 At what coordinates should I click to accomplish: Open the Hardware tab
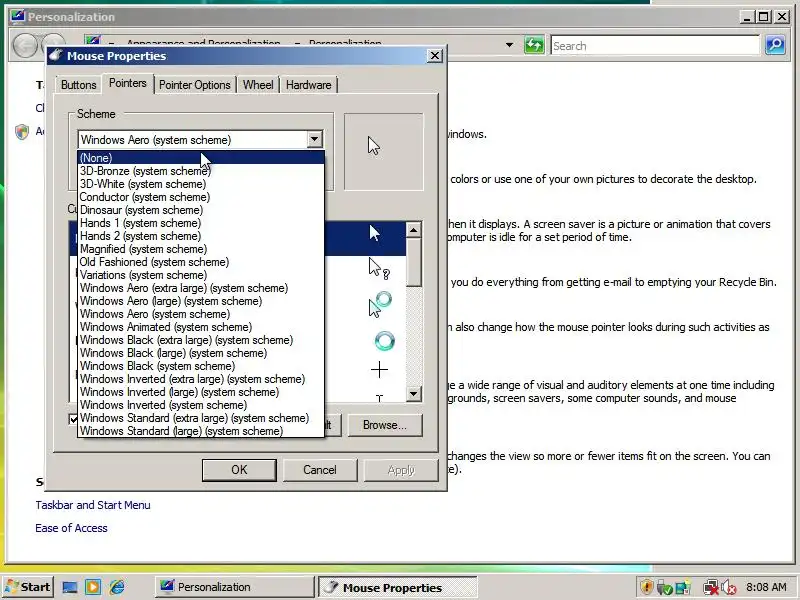[x=309, y=85]
